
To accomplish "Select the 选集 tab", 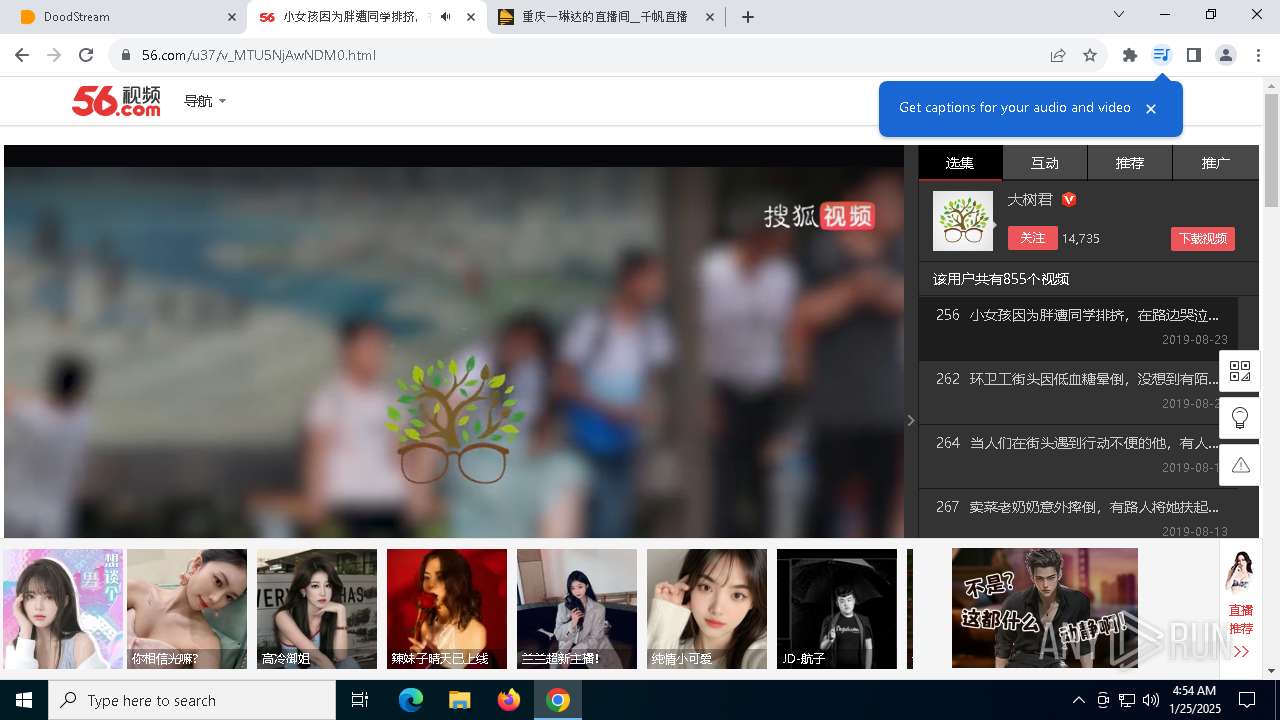I will [x=960, y=163].
